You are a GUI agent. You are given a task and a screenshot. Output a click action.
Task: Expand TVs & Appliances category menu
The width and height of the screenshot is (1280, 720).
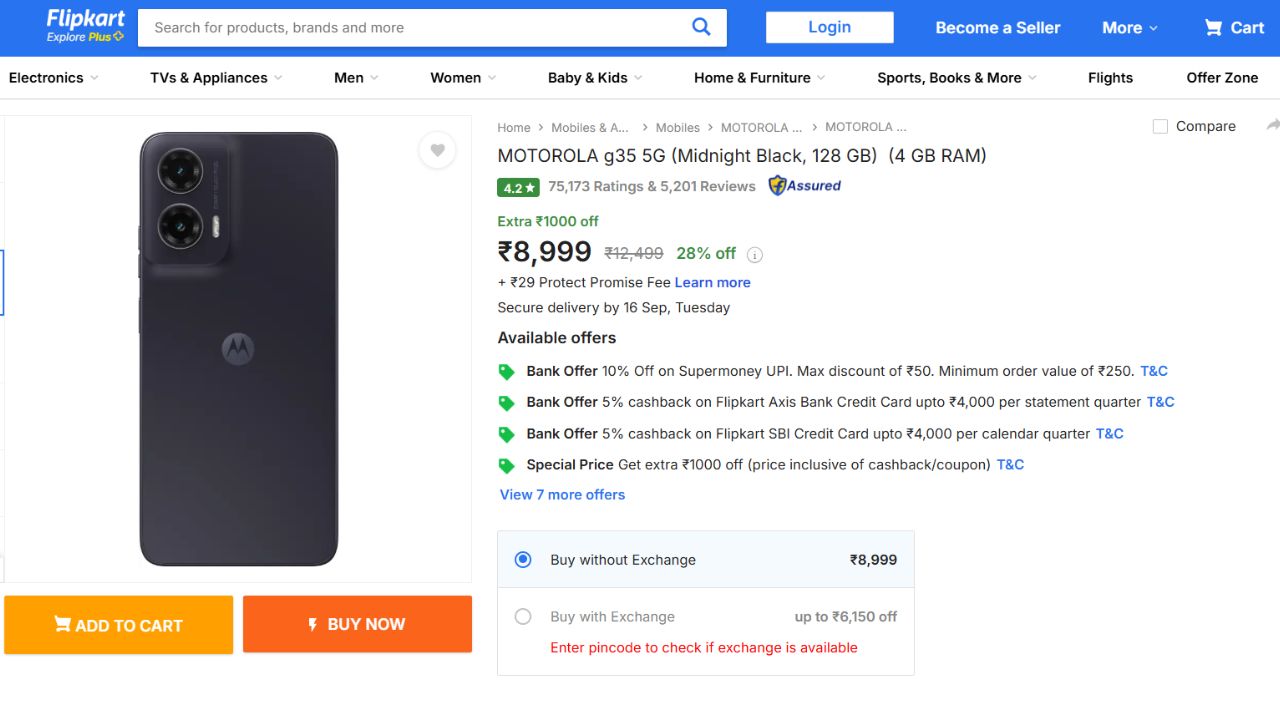pyautogui.click(x=216, y=78)
